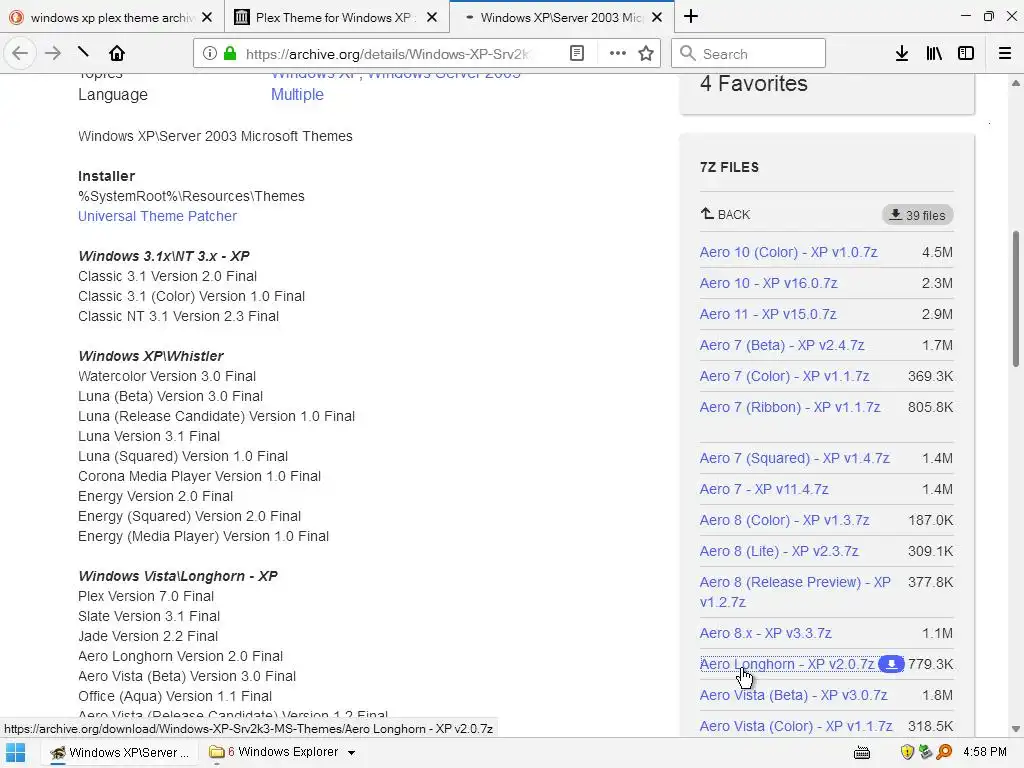Click the scrollbar up arrow

tap(1016, 83)
